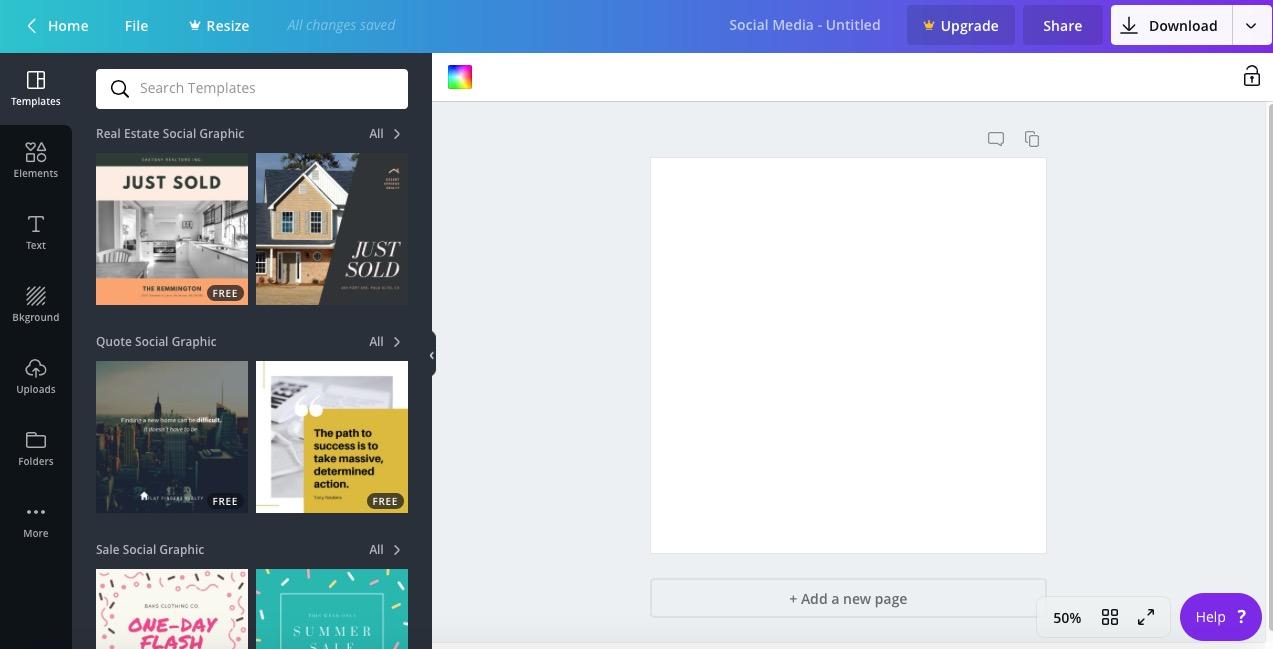Open the More sidebar options

tap(36, 521)
